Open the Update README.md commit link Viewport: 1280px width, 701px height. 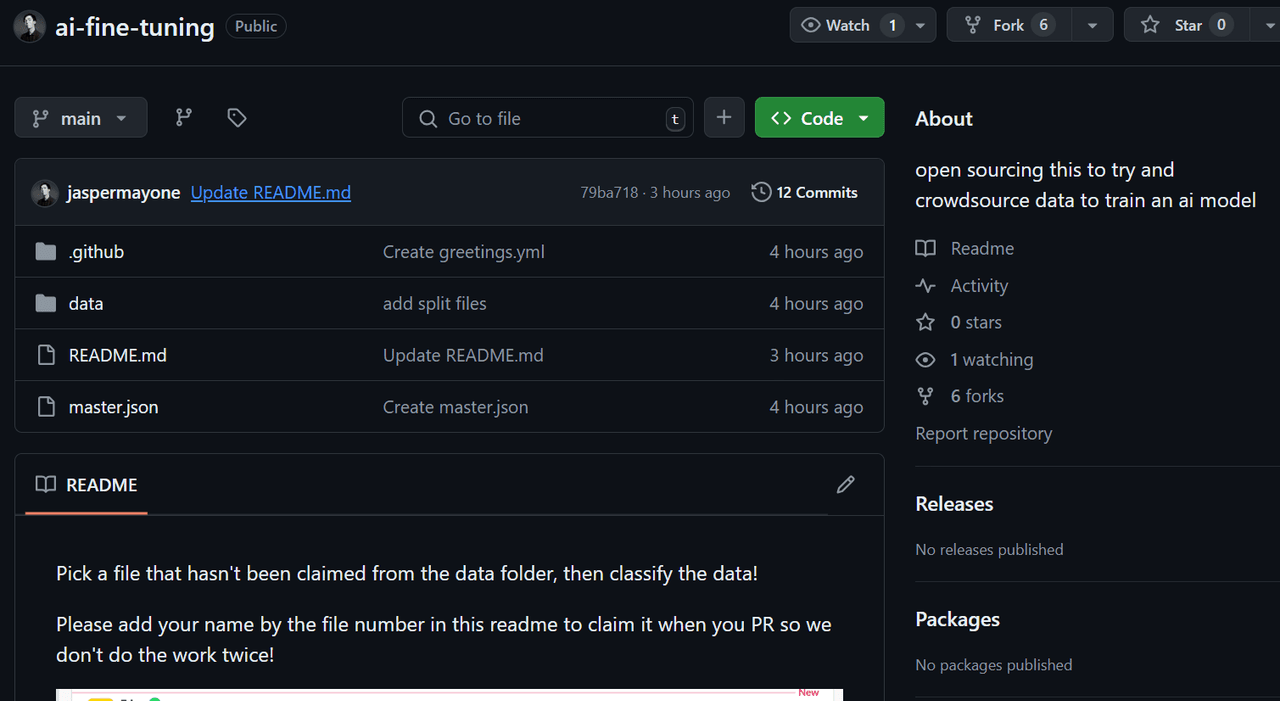click(x=270, y=193)
